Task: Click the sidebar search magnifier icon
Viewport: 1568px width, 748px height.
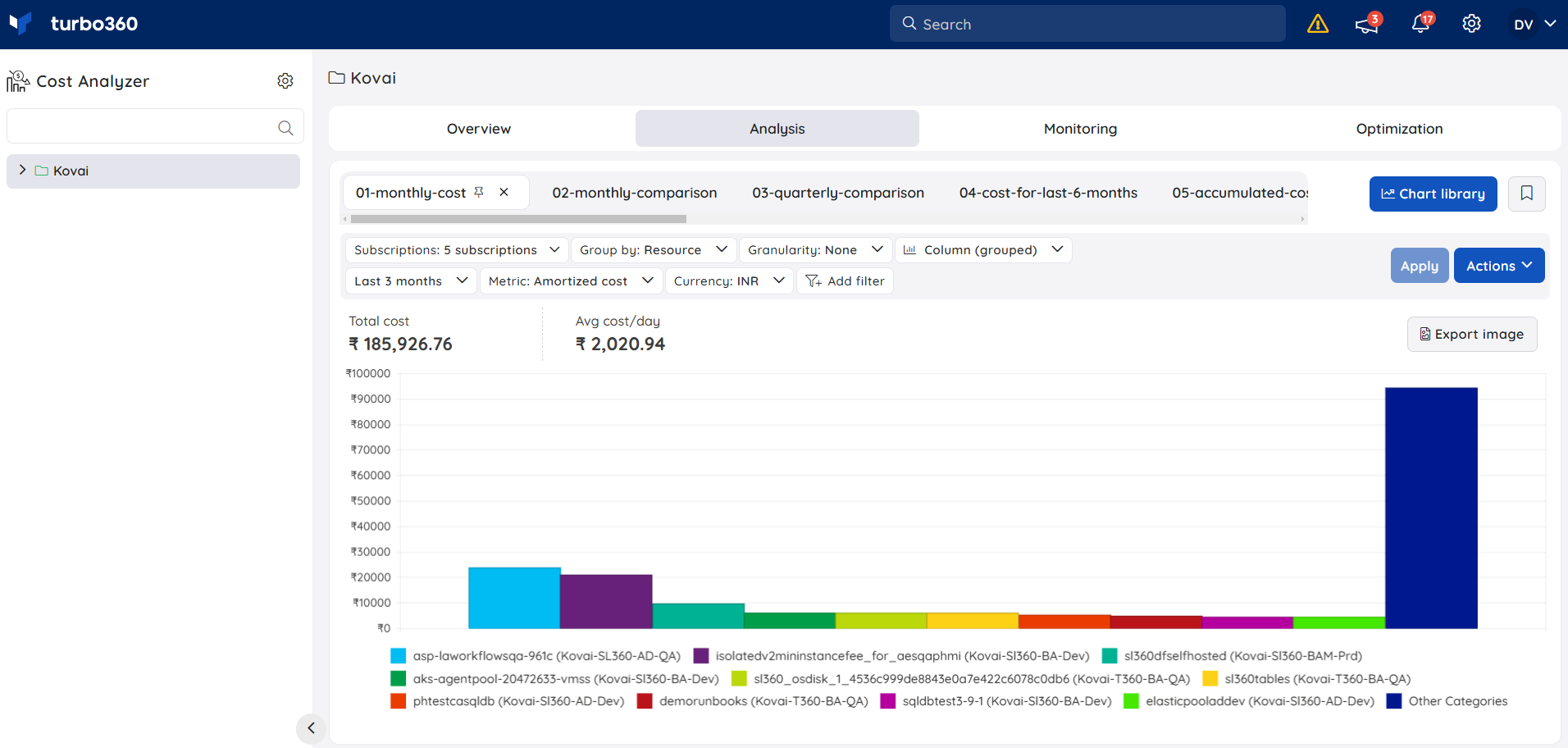Action: click(x=285, y=127)
